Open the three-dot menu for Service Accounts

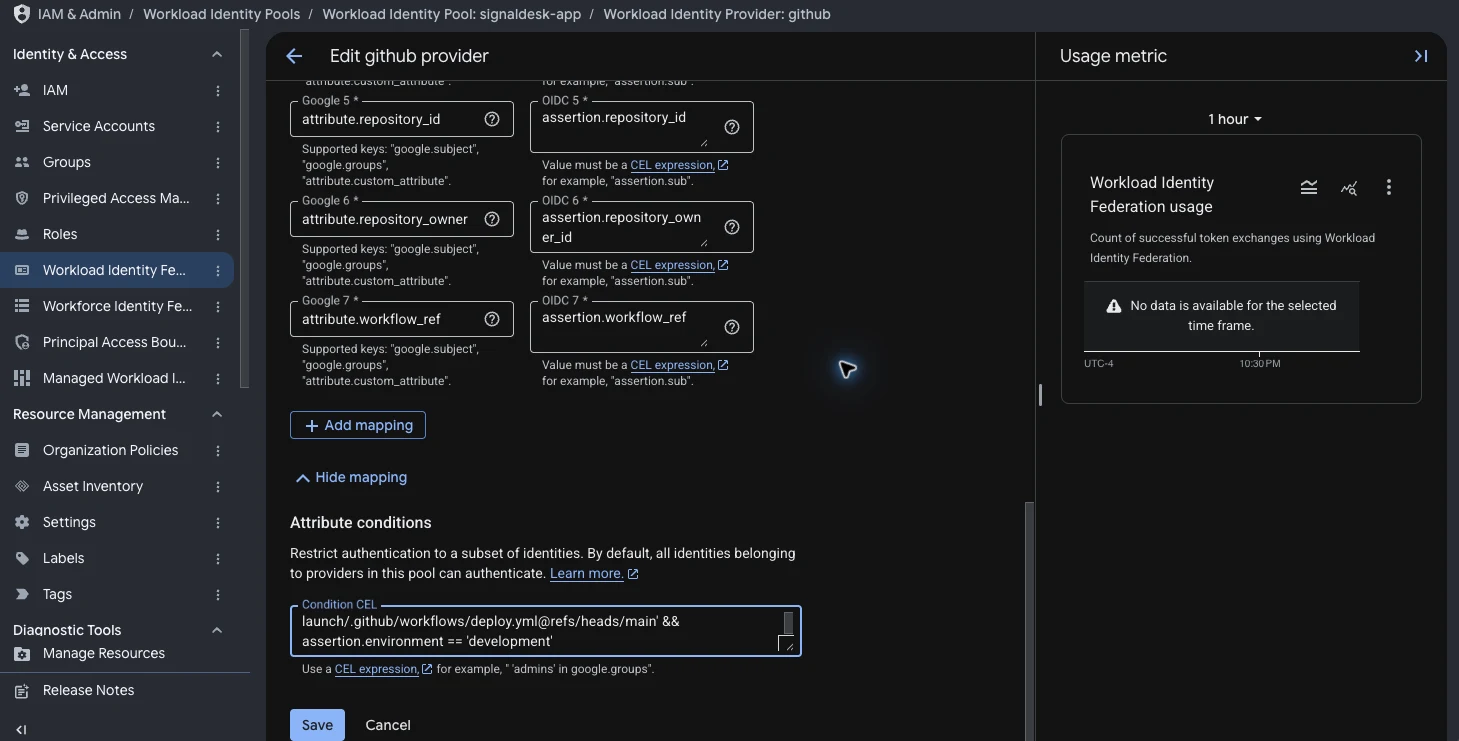(218, 126)
